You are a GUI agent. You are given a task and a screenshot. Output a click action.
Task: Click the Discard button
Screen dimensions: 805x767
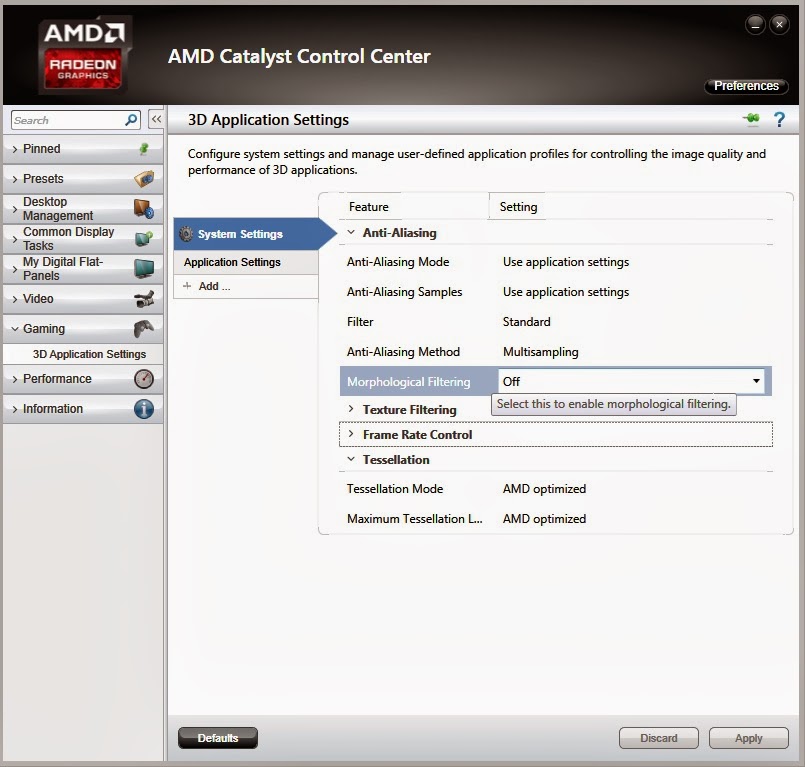(x=659, y=738)
